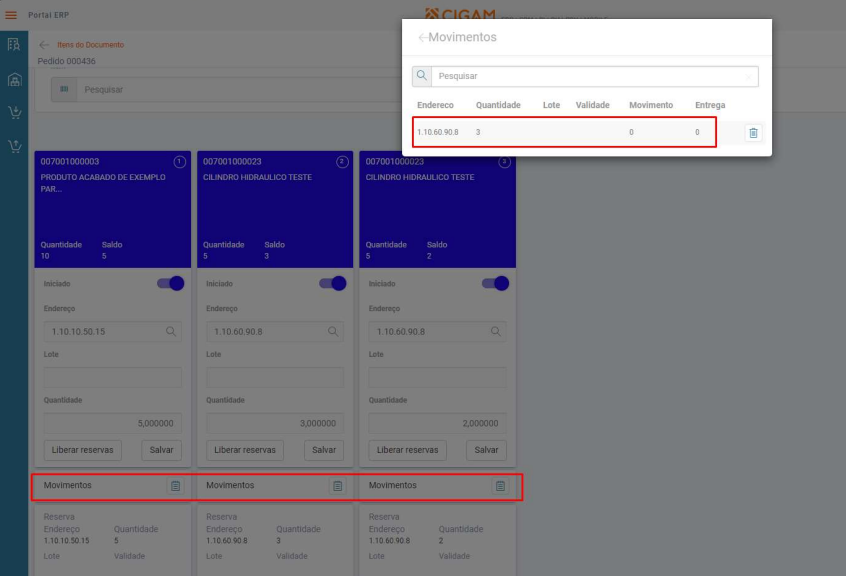Image resolution: width=846 pixels, height=576 pixels.
Task: Click Lote field on card 1
Action: tap(113, 378)
